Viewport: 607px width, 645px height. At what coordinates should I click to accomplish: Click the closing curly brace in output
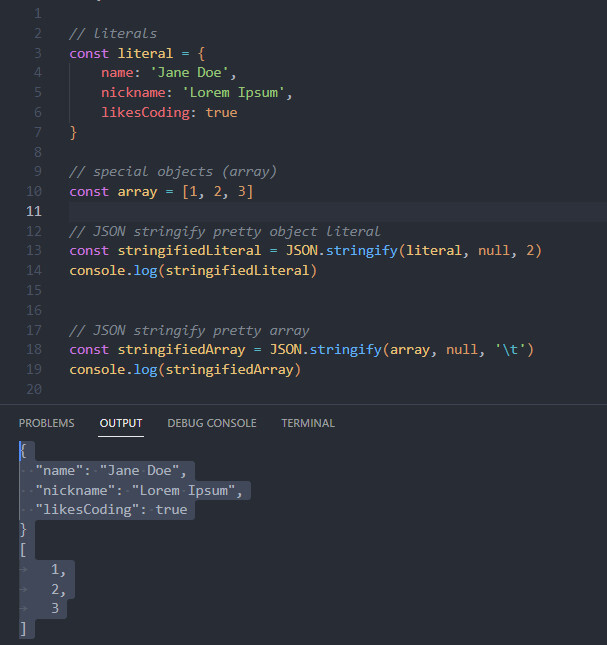point(23,530)
